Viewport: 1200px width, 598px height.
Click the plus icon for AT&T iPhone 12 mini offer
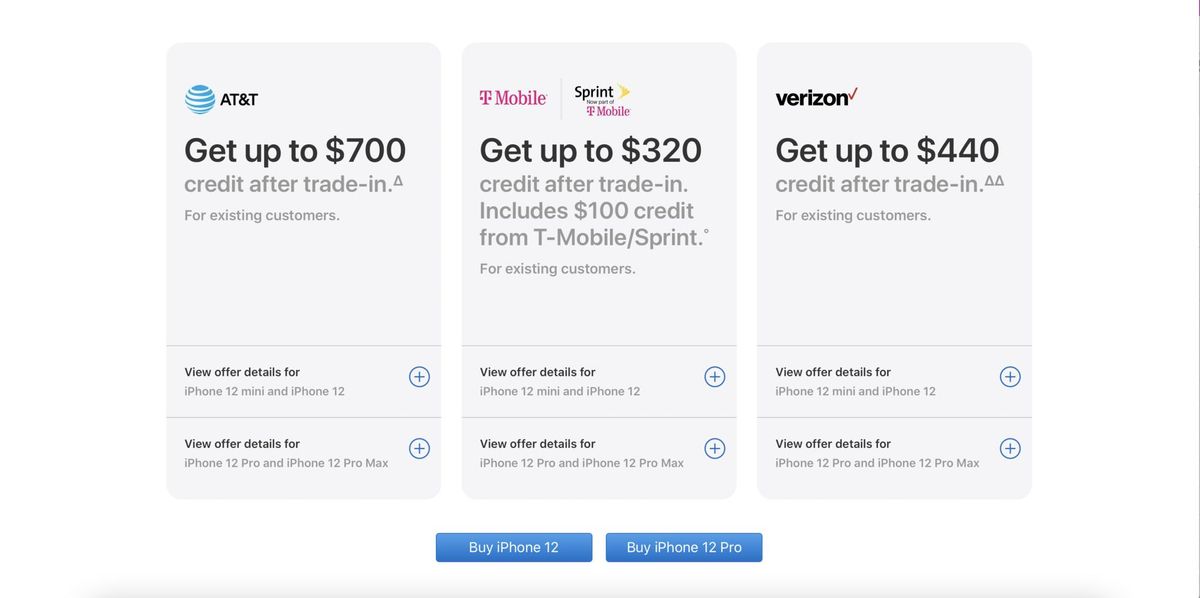(x=419, y=376)
